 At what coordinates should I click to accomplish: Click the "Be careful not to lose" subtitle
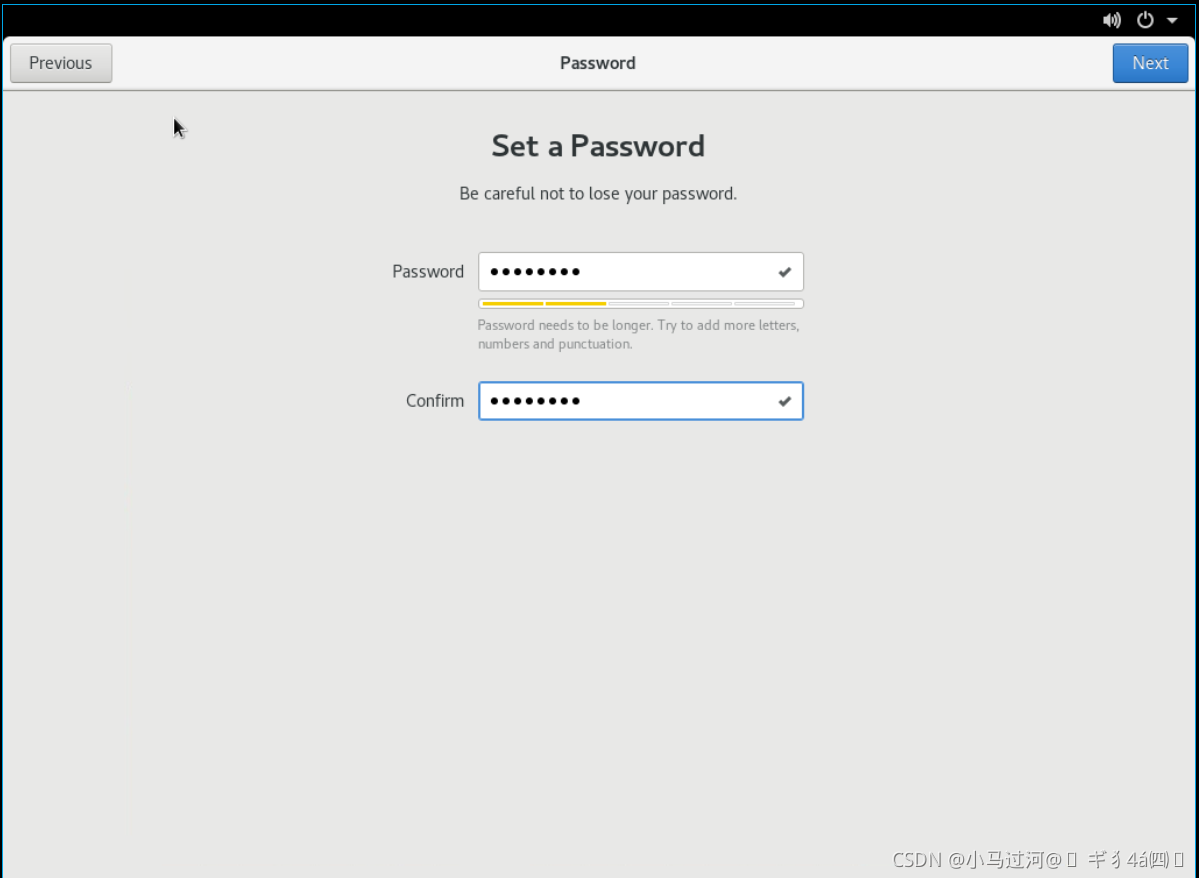tap(598, 194)
